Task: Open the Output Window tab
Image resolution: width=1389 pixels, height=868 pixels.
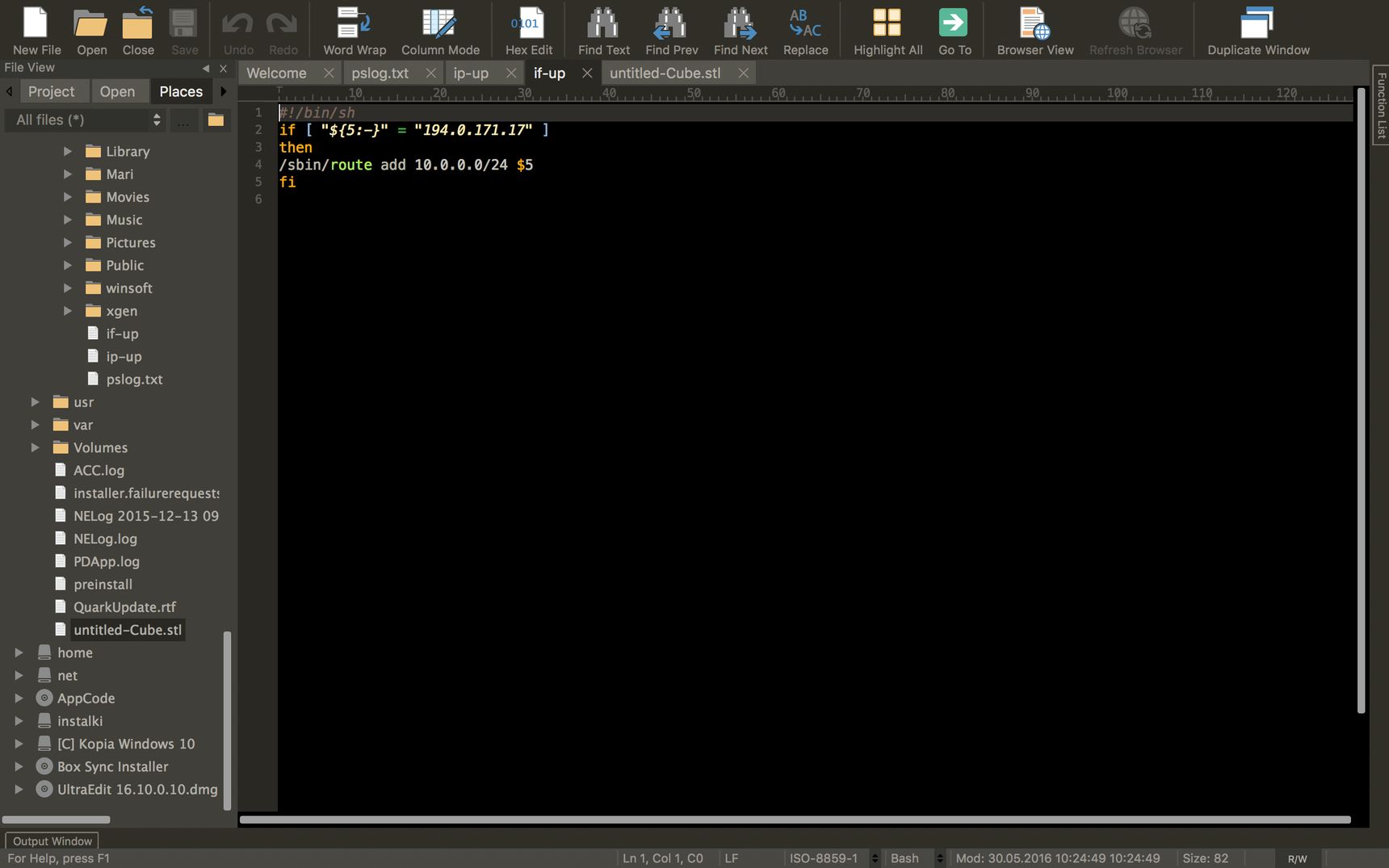Action: (52, 841)
